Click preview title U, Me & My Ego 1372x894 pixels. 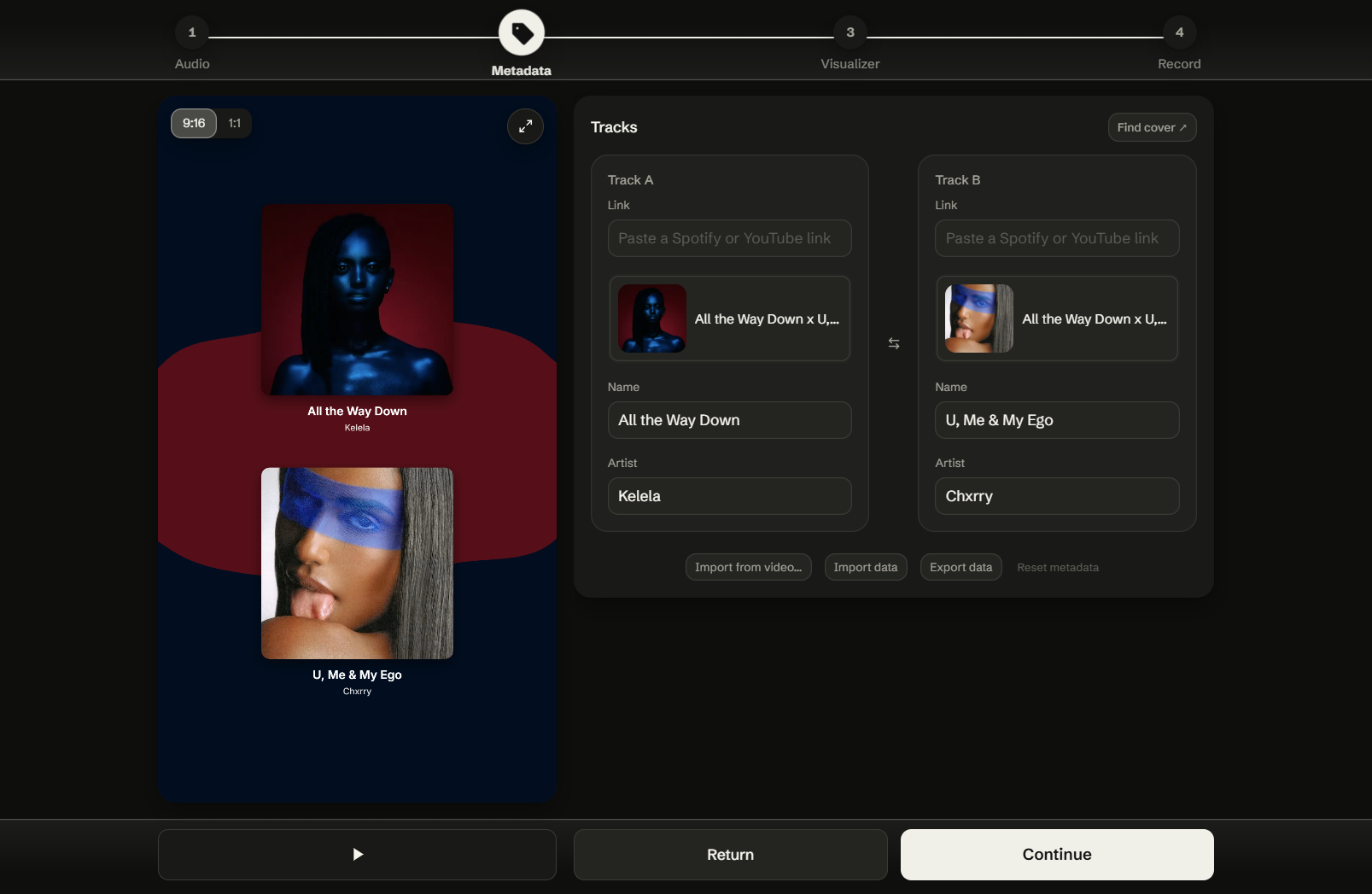pyautogui.click(x=357, y=675)
